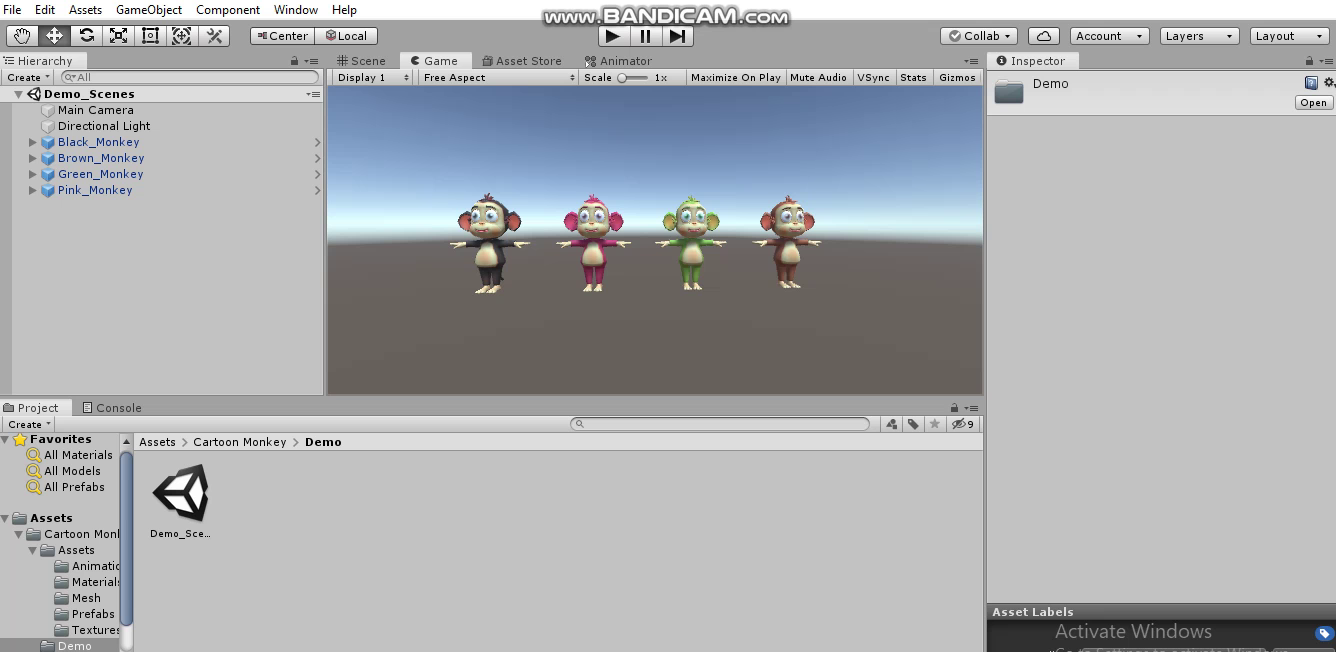Viewport: 1336px width, 652px height.
Task: Click the Step frame button
Action: point(677,36)
